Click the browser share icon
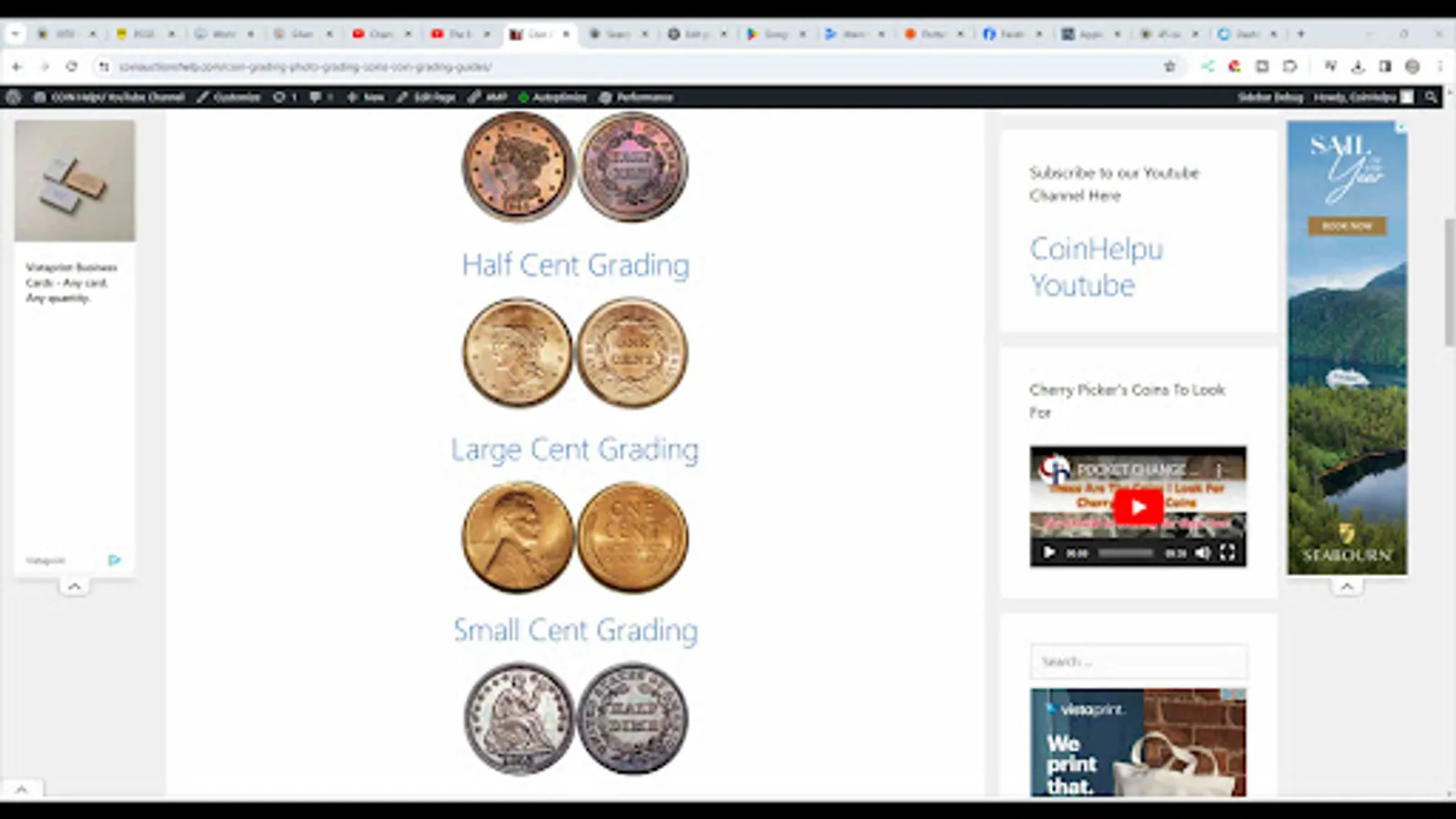This screenshot has height=819, width=1456. (1208, 66)
